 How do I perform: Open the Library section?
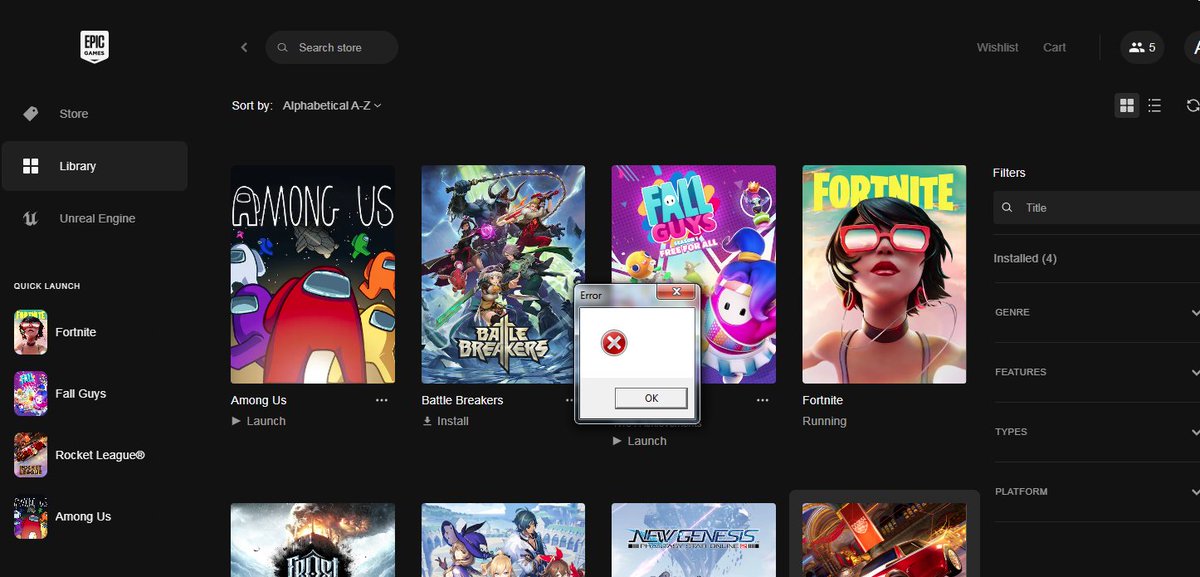pyautogui.click(x=94, y=166)
